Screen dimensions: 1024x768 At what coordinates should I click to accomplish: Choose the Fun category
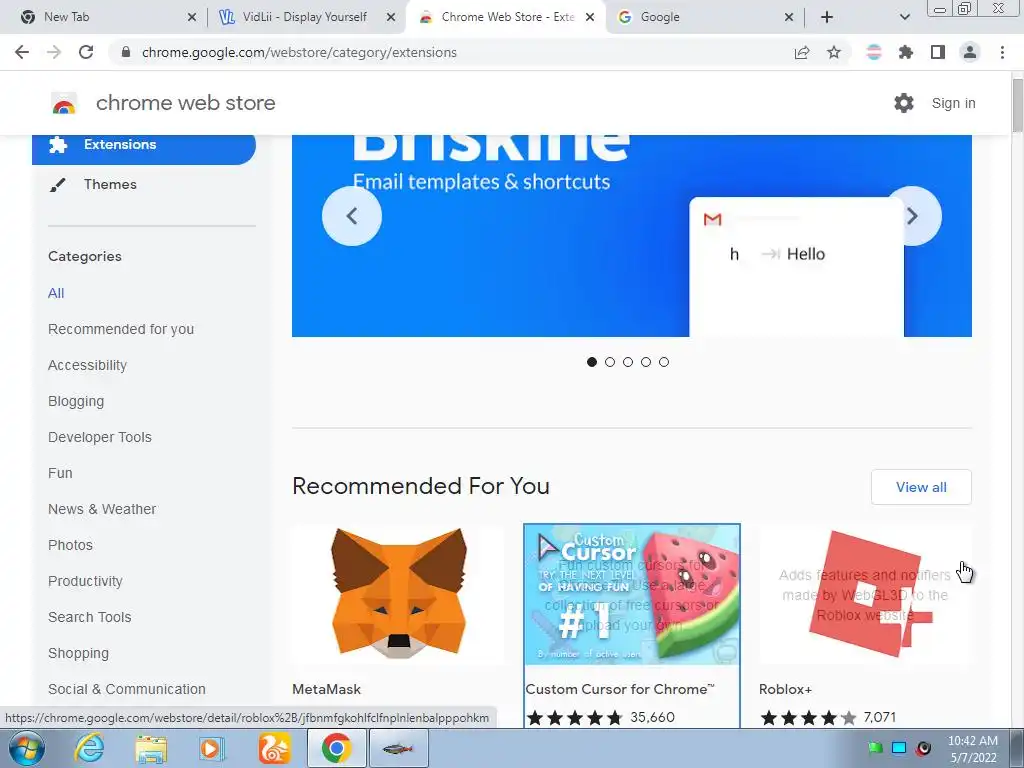pyautogui.click(x=60, y=473)
